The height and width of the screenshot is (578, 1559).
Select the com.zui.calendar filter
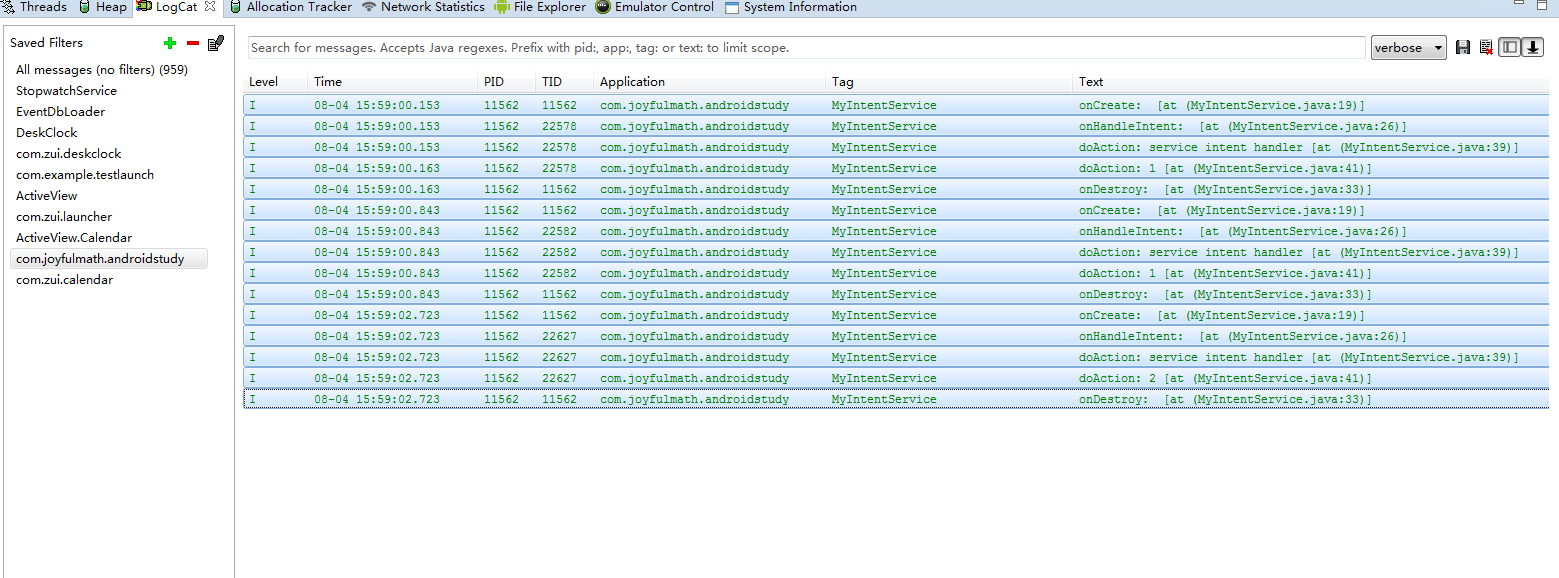[64, 280]
